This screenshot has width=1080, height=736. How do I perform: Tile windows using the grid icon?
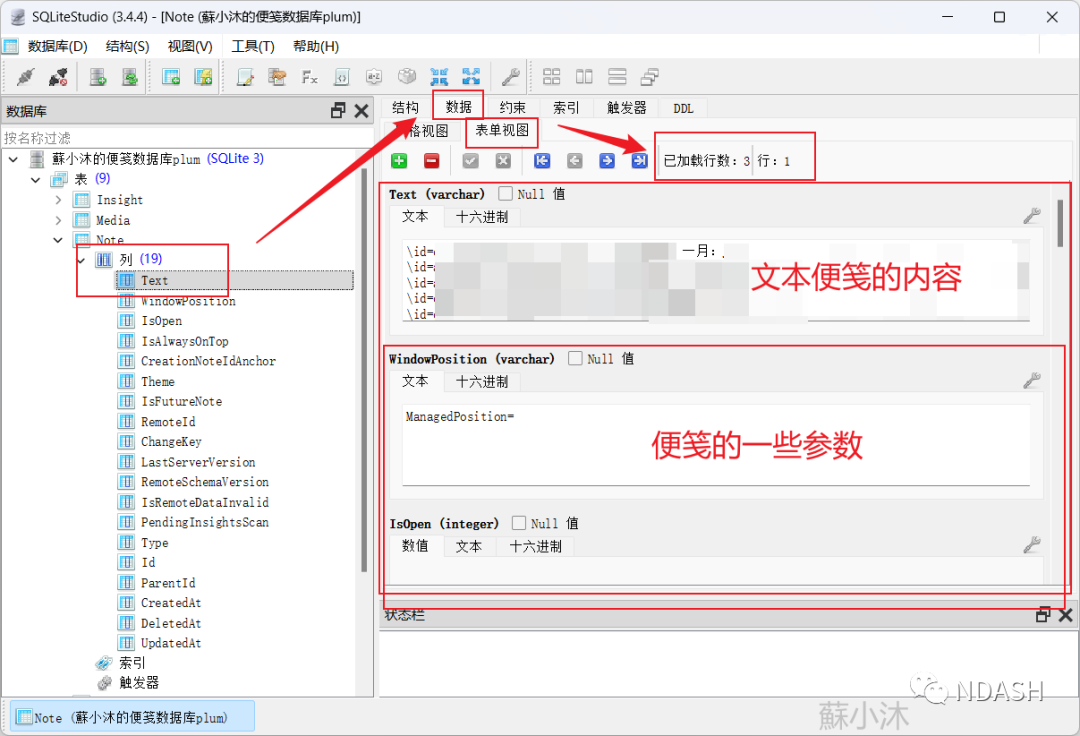[x=552, y=76]
